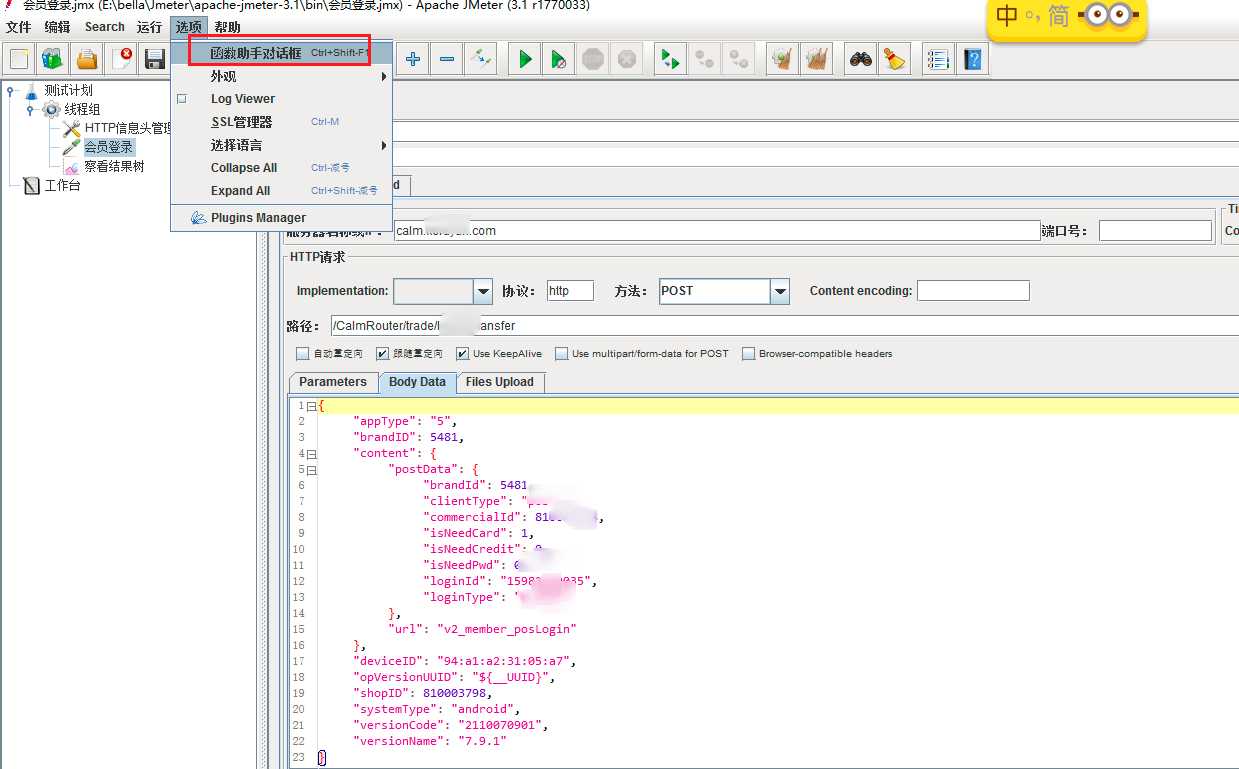The height and width of the screenshot is (769, 1239).
Task: Choose SSL管理器 menu entry
Action: pyautogui.click(x=281, y=122)
